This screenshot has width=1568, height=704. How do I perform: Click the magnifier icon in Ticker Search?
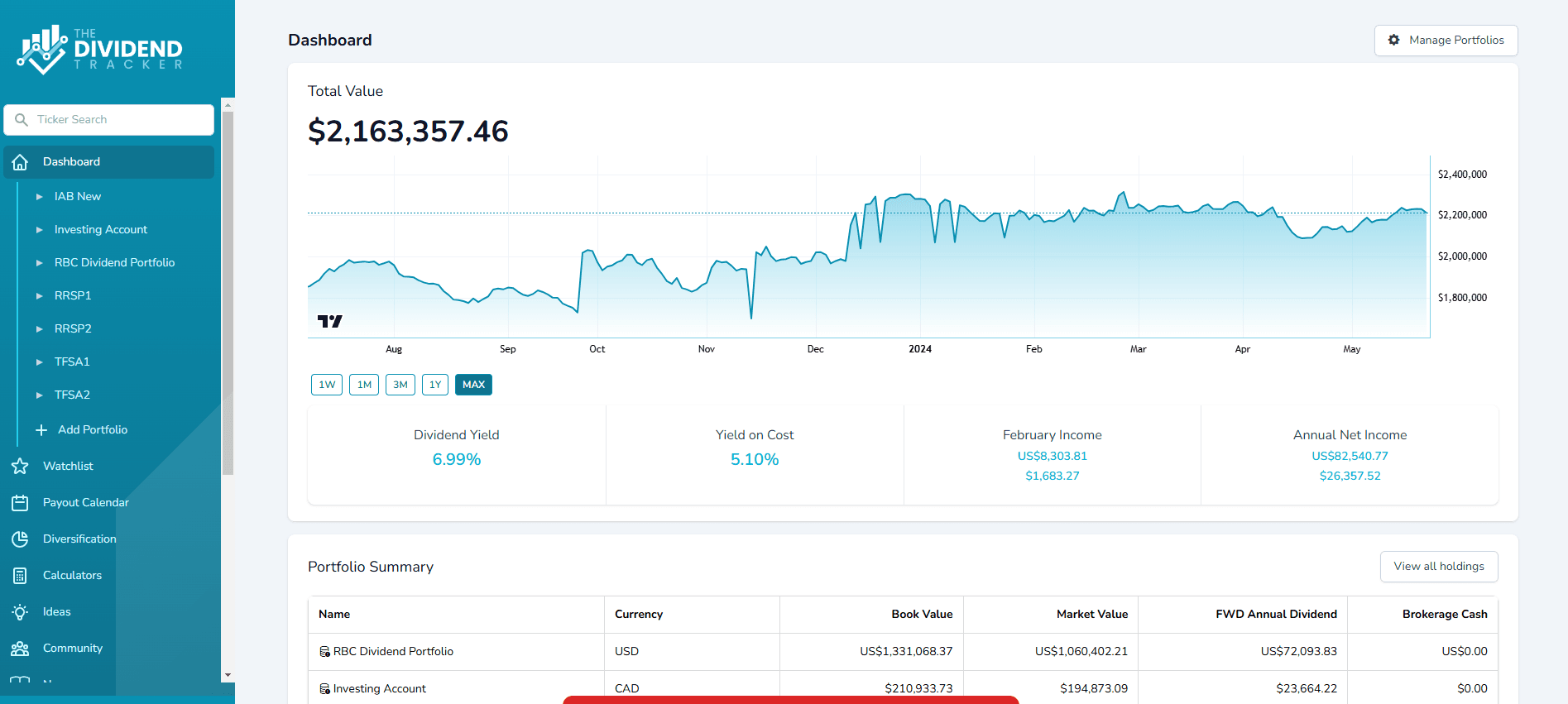coord(22,120)
